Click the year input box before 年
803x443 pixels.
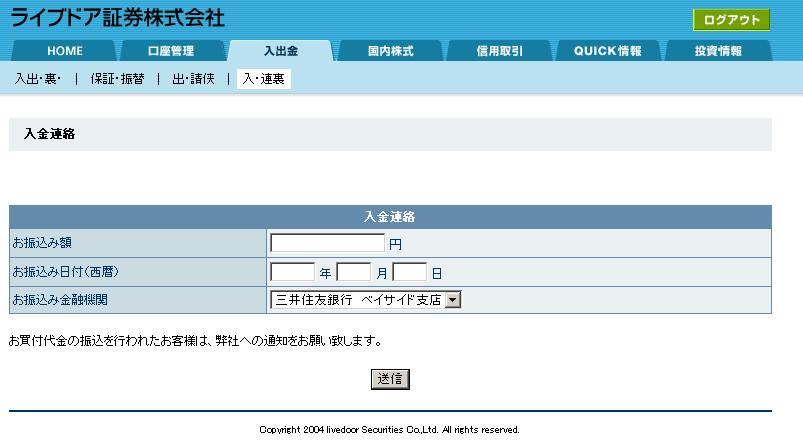click(292, 271)
